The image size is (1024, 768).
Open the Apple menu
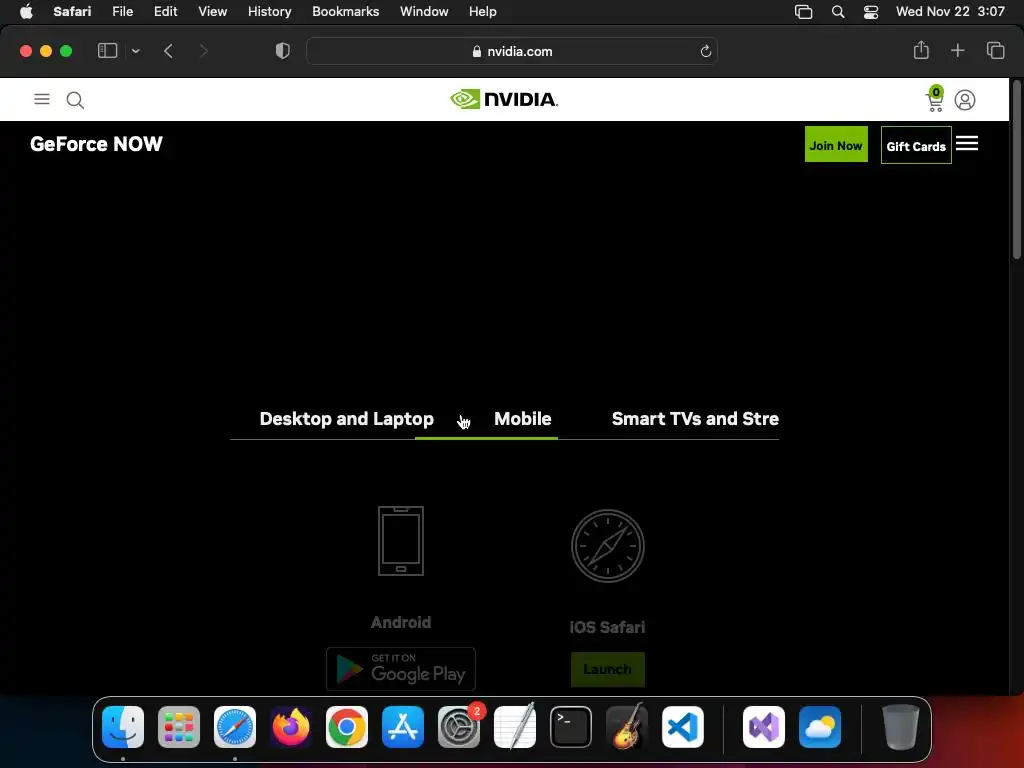click(26, 12)
